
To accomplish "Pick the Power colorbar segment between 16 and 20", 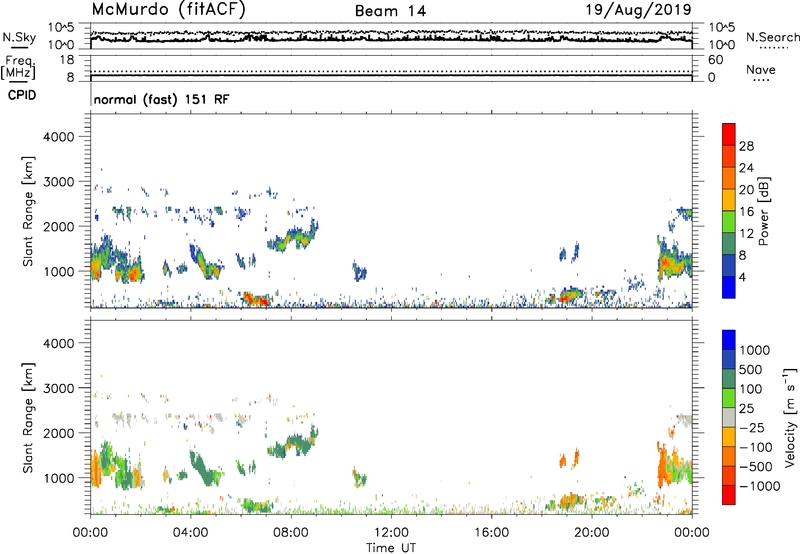I will click(x=729, y=200).
